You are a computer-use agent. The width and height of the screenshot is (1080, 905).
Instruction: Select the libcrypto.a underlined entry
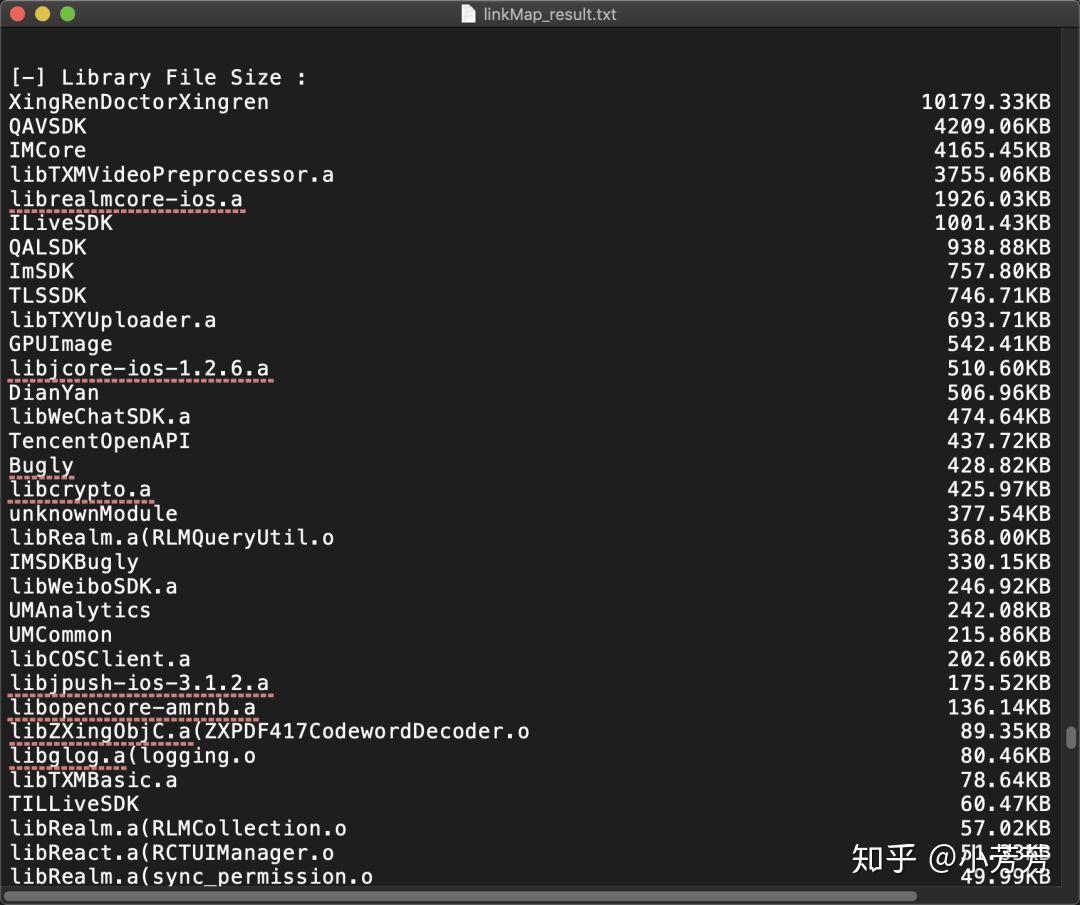tap(79, 489)
